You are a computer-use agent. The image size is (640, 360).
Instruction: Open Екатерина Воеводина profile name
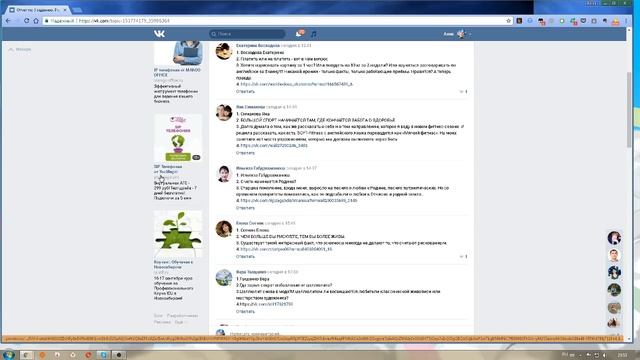coord(258,46)
